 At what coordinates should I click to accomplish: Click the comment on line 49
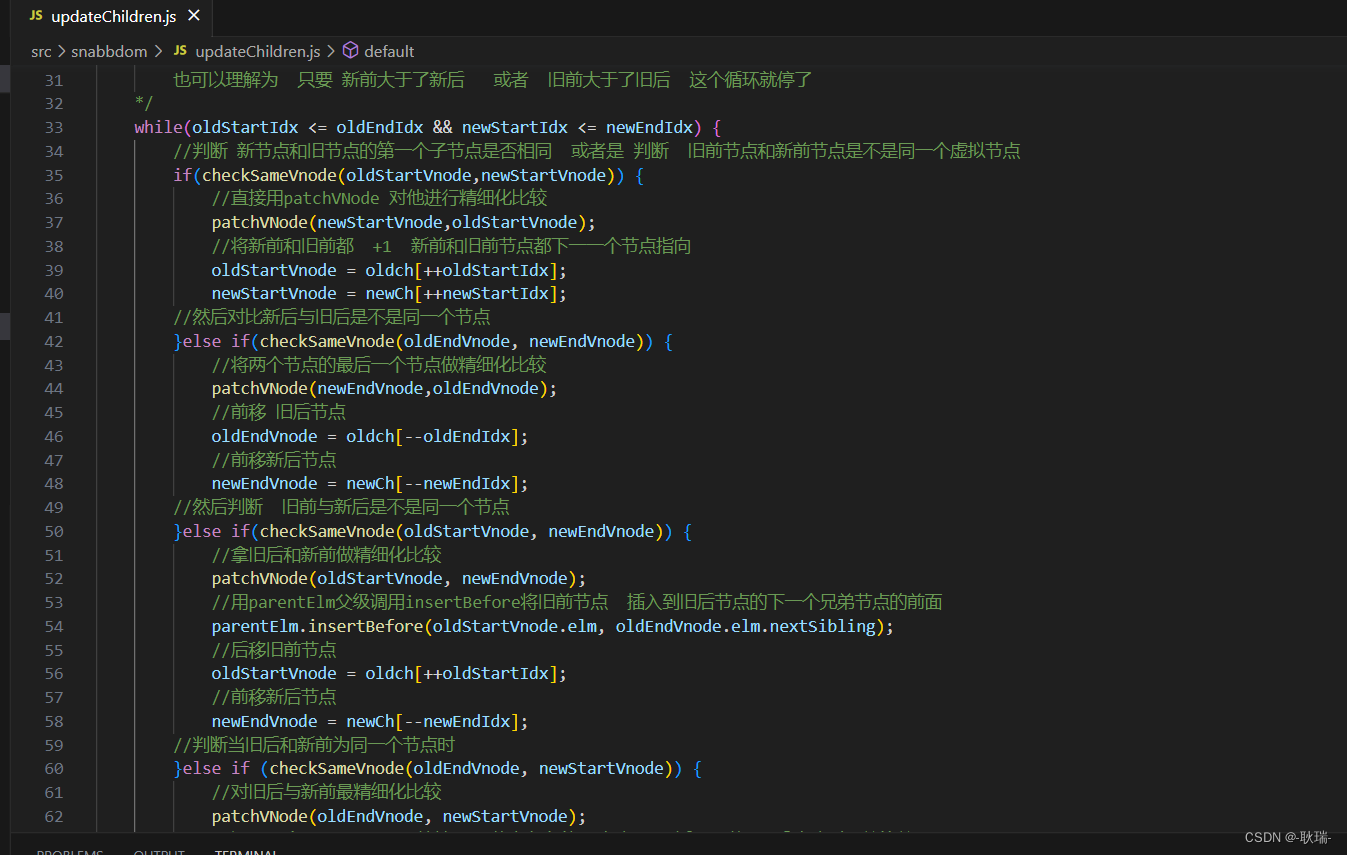pos(342,507)
